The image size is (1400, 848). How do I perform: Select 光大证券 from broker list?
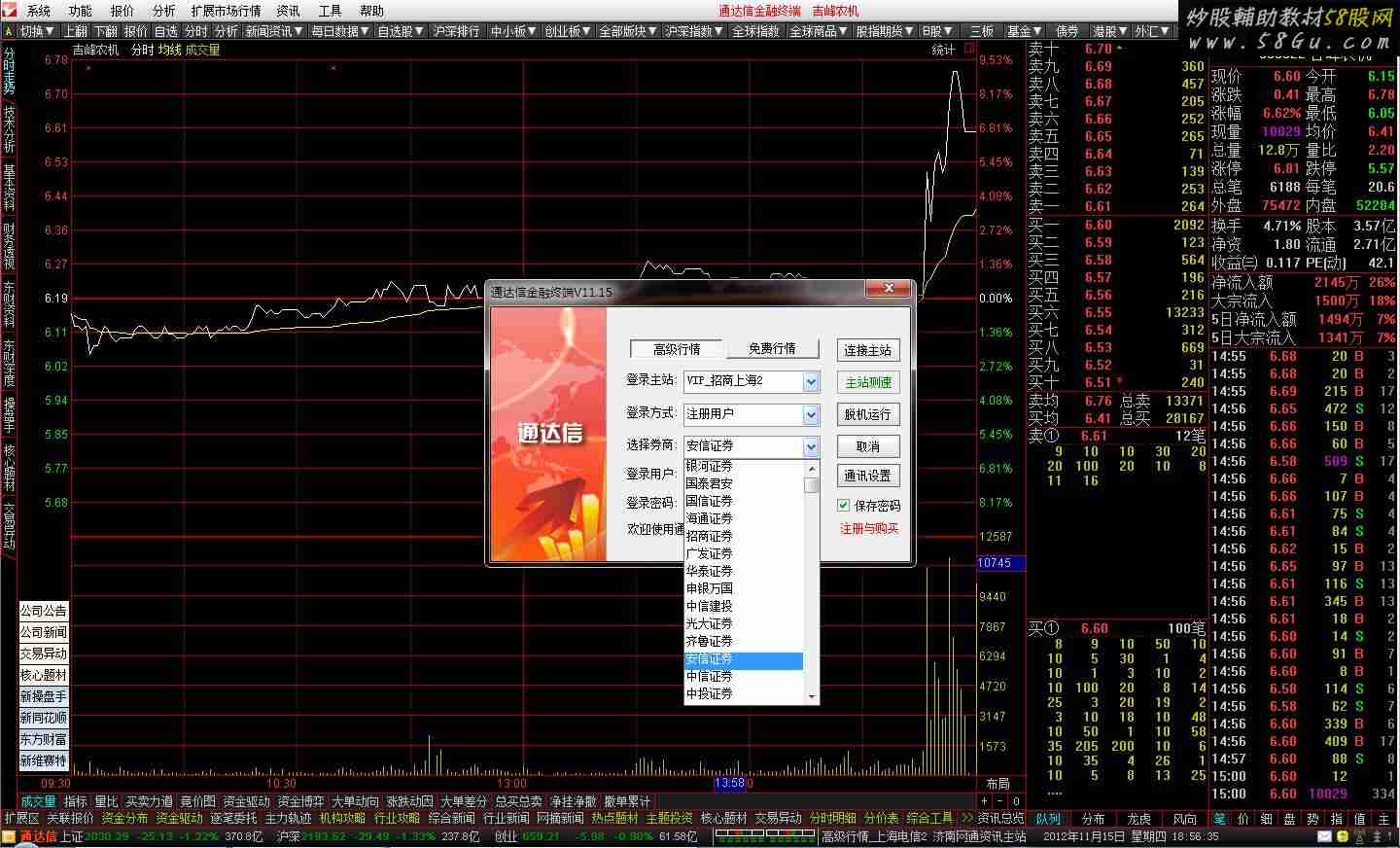[744, 623]
